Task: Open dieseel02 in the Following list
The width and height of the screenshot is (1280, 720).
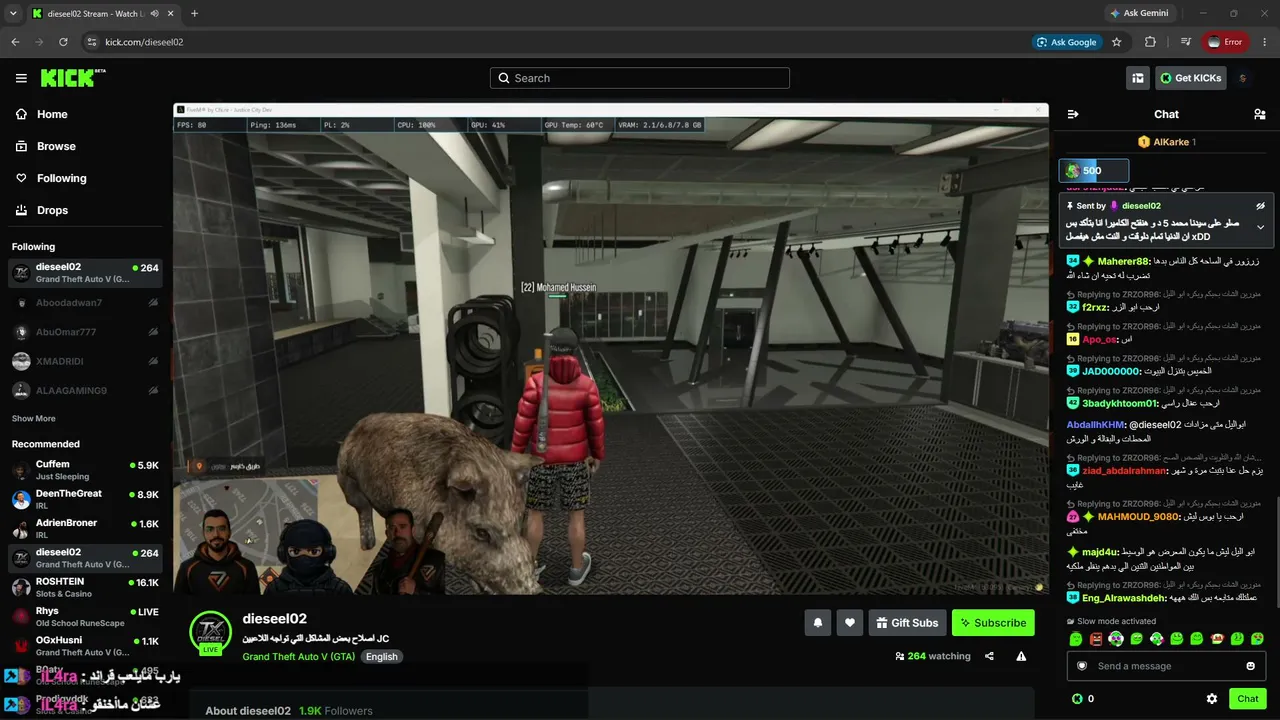Action: [x=85, y=273]
